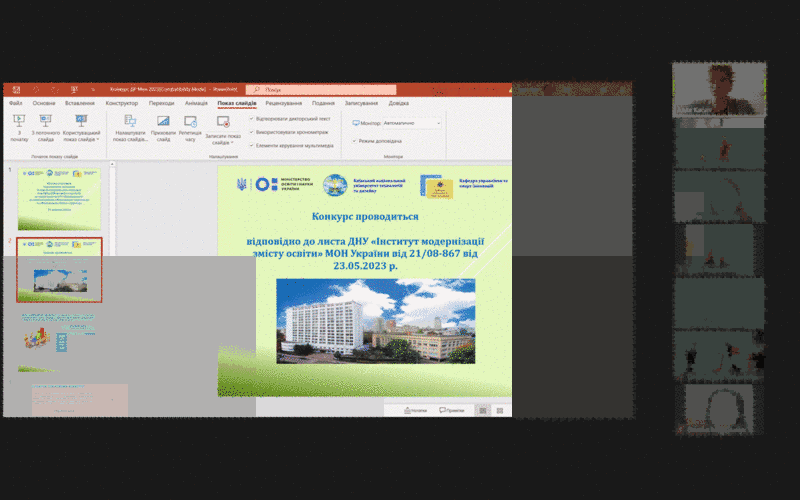Screen dimensions: 800x500
Task: Toggle Відтворювати дикторський текст checkbox
Action: pos(252,118)
